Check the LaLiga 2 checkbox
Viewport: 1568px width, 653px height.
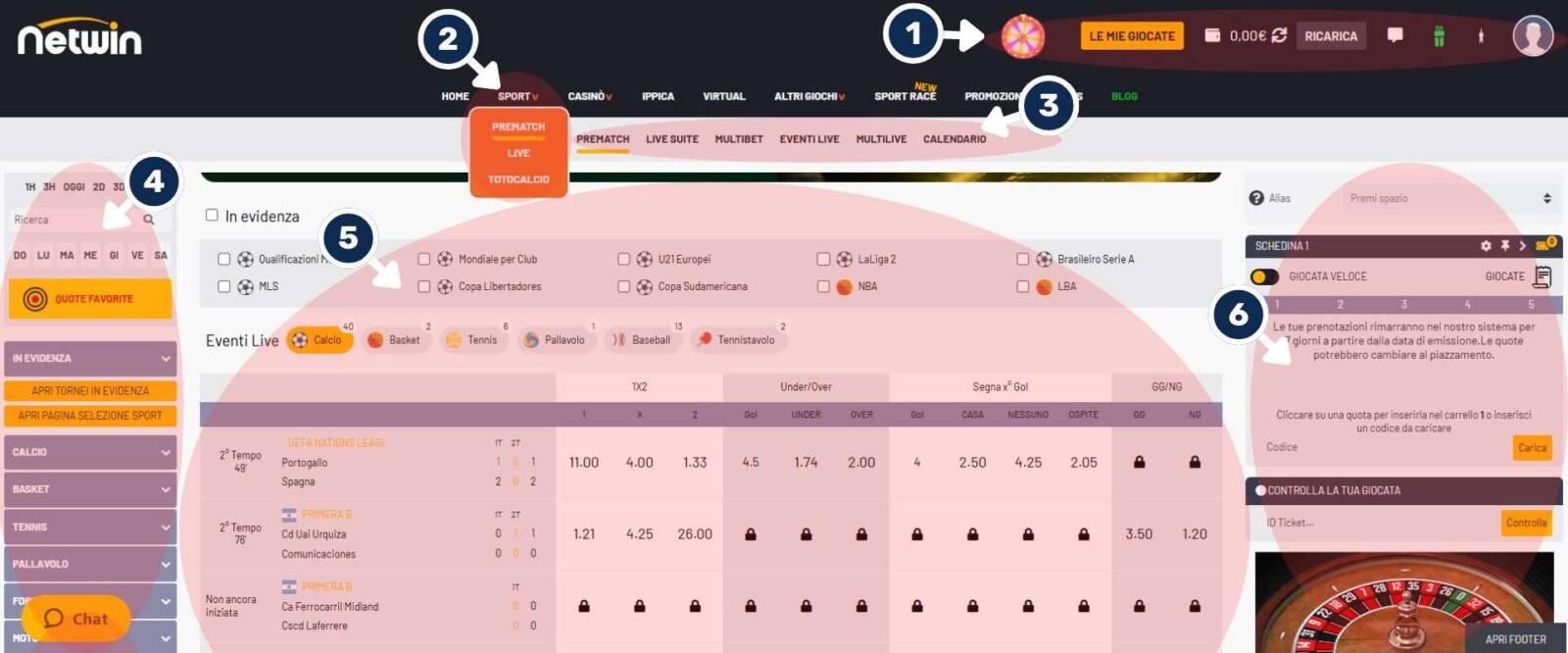point(824,259)
